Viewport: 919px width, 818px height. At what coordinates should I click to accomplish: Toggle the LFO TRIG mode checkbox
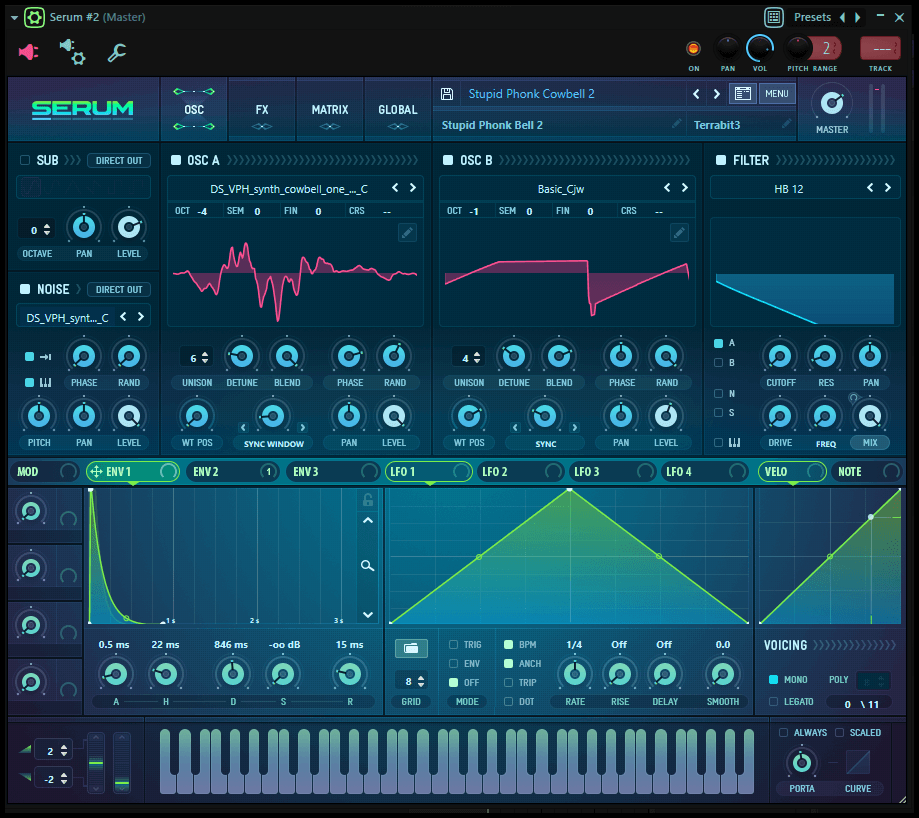point(454,645)
